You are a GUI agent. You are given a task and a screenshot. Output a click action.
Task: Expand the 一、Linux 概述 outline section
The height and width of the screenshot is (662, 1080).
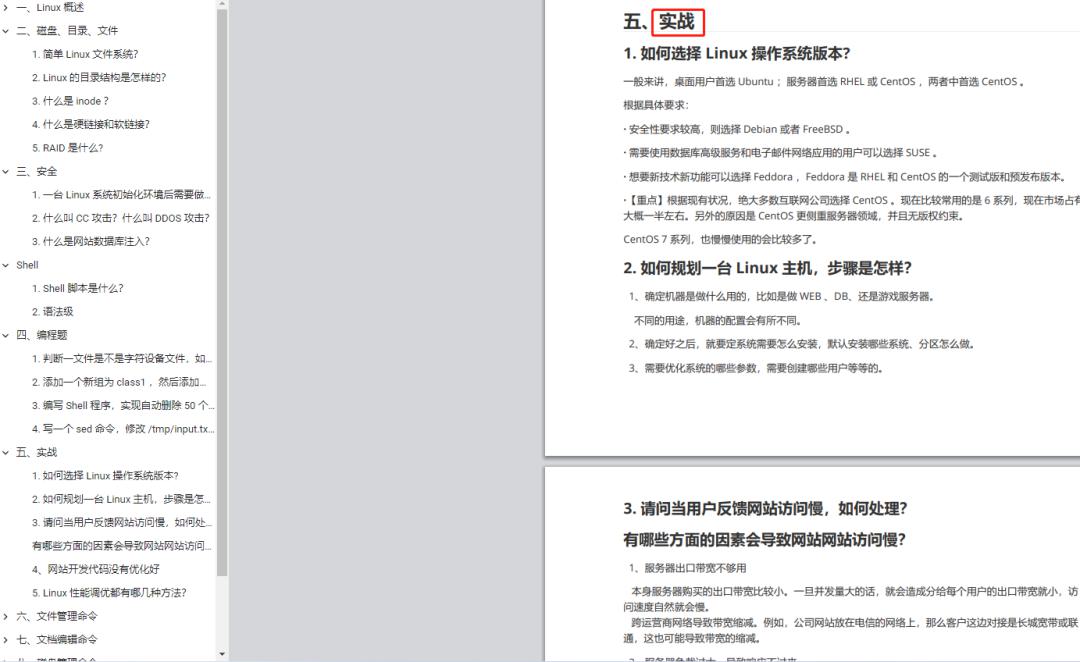point(6,8)
